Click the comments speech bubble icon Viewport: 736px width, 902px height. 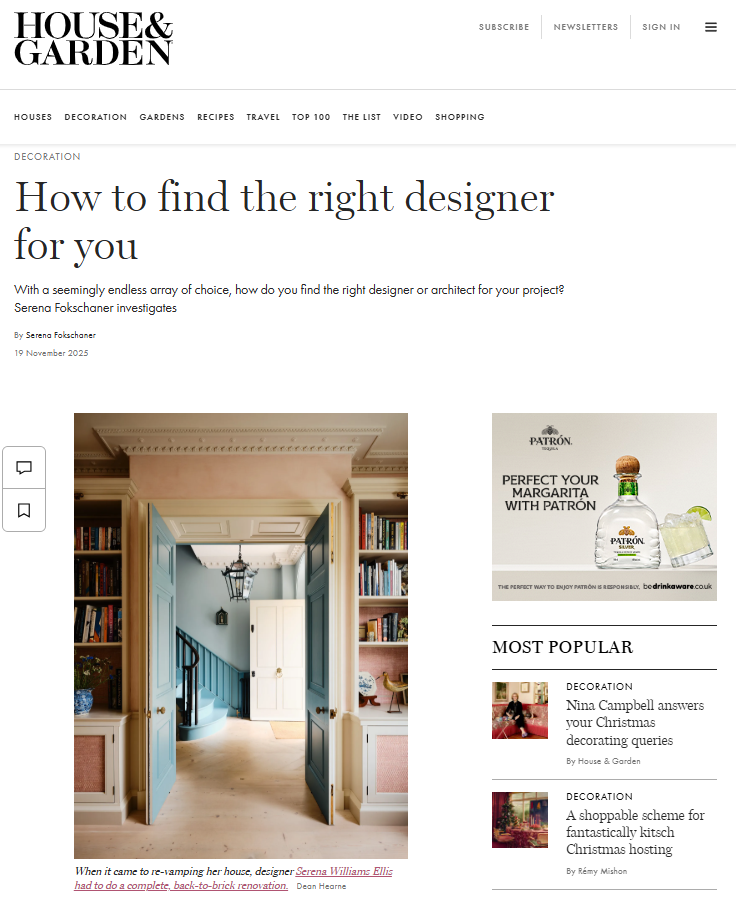point(24,467)
